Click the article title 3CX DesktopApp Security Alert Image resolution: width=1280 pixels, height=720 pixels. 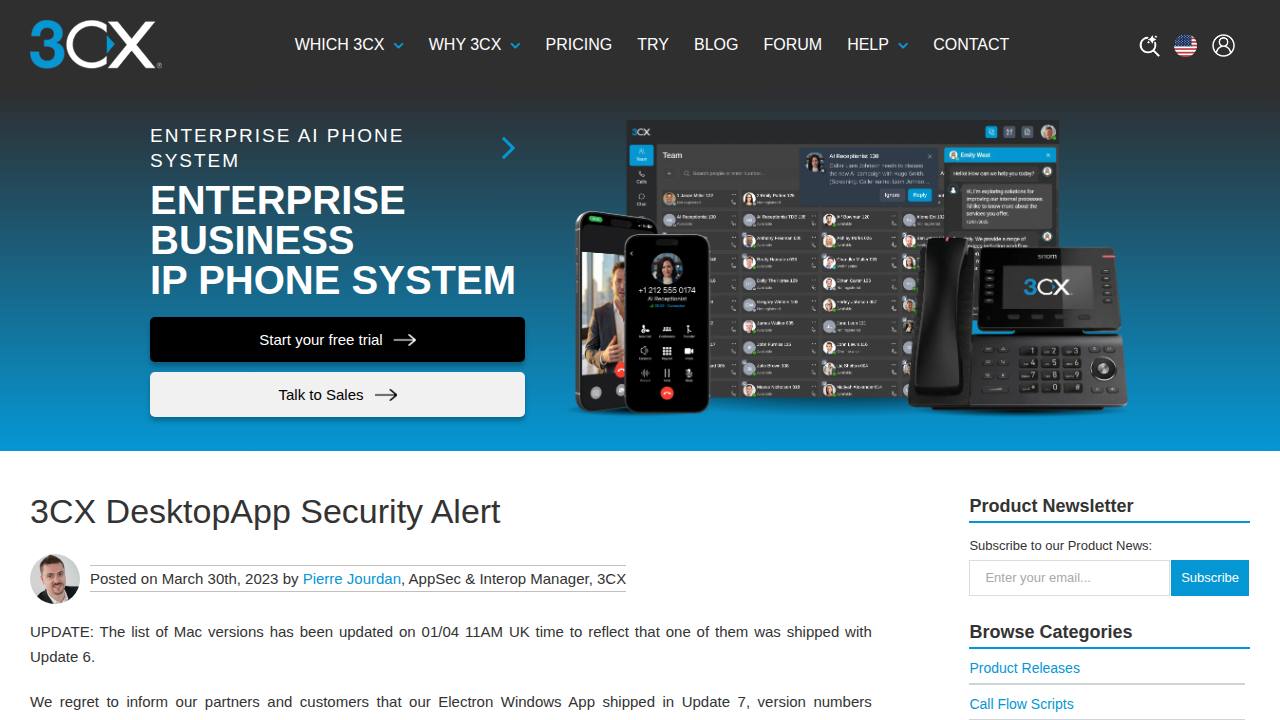(265, 511)
